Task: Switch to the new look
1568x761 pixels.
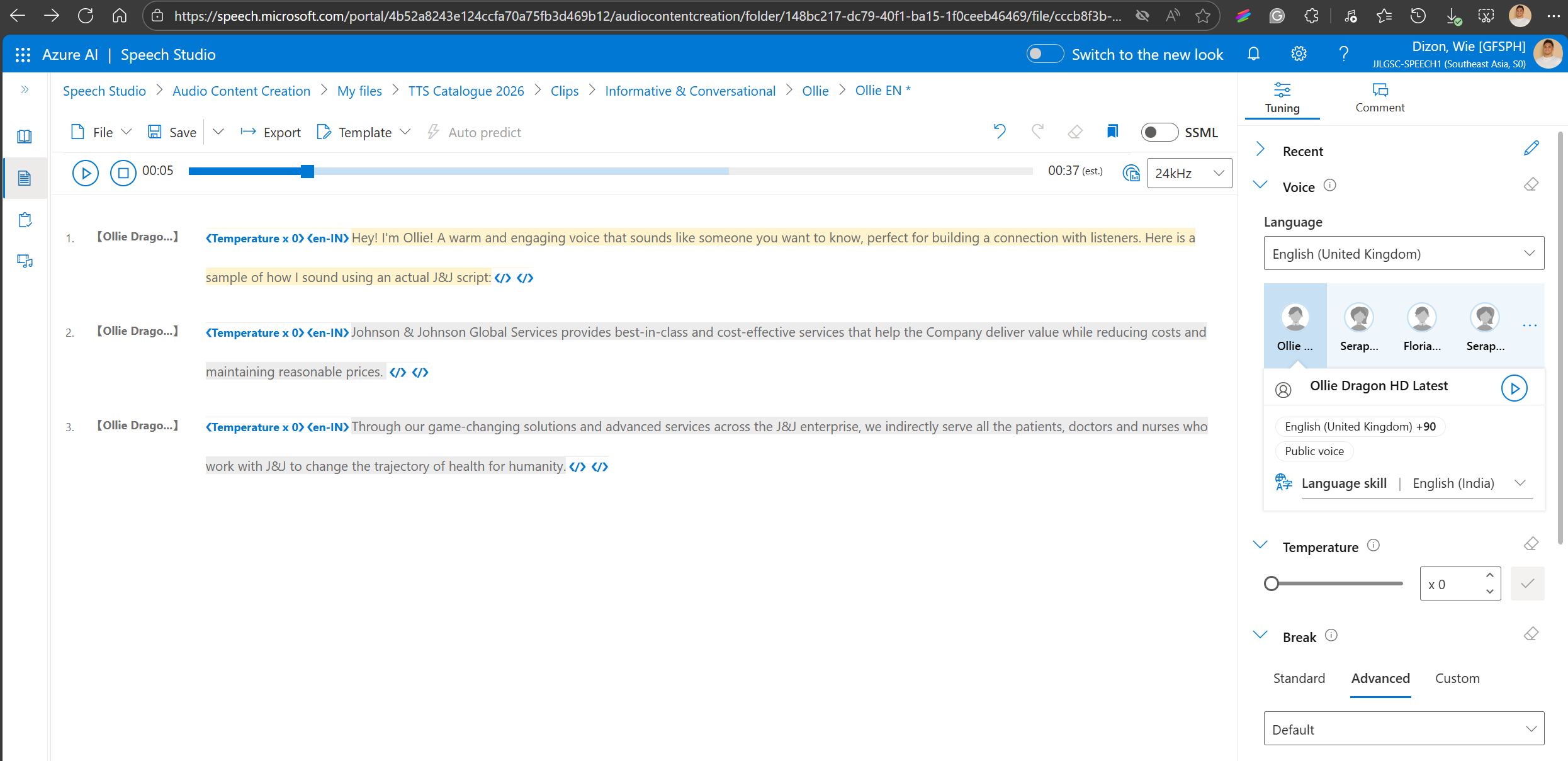Action: [x=1044, y=54]
